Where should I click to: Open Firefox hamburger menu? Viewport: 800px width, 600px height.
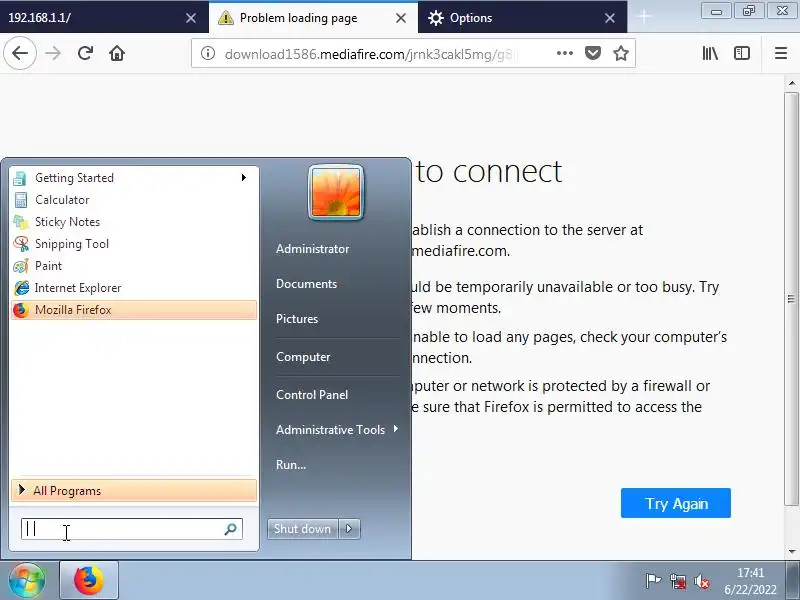pos(781,53)
